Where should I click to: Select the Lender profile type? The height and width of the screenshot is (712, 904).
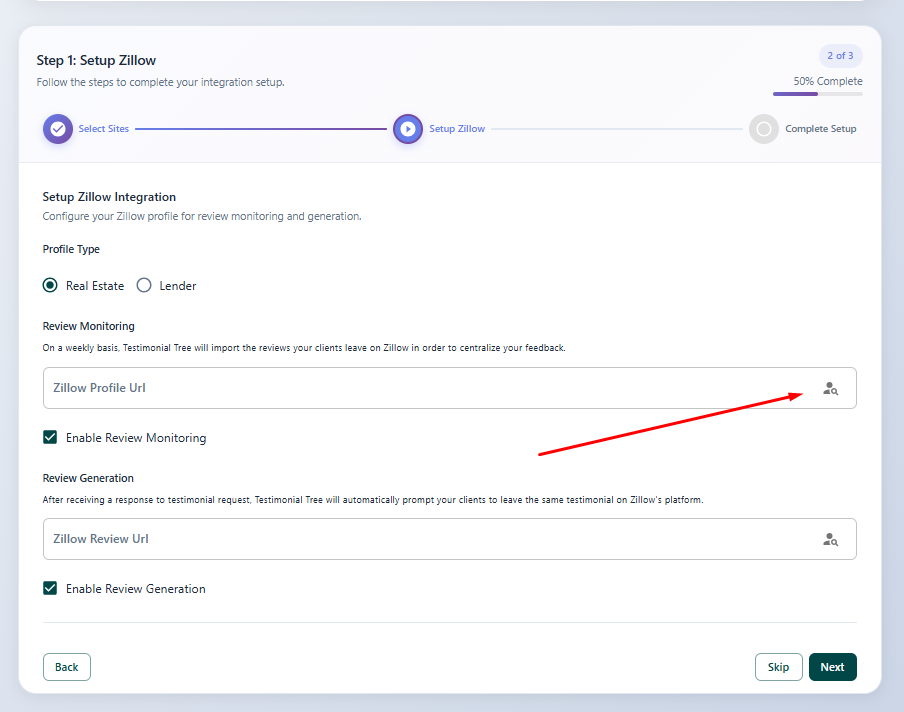(x=144, y=285)
